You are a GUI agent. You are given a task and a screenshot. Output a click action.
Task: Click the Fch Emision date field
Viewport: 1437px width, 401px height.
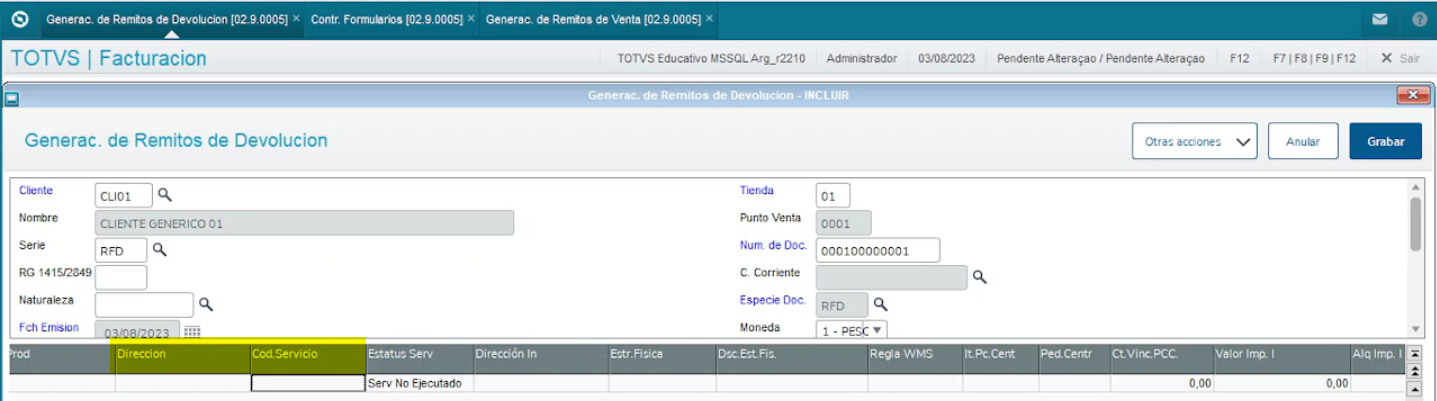click(138, 331)
